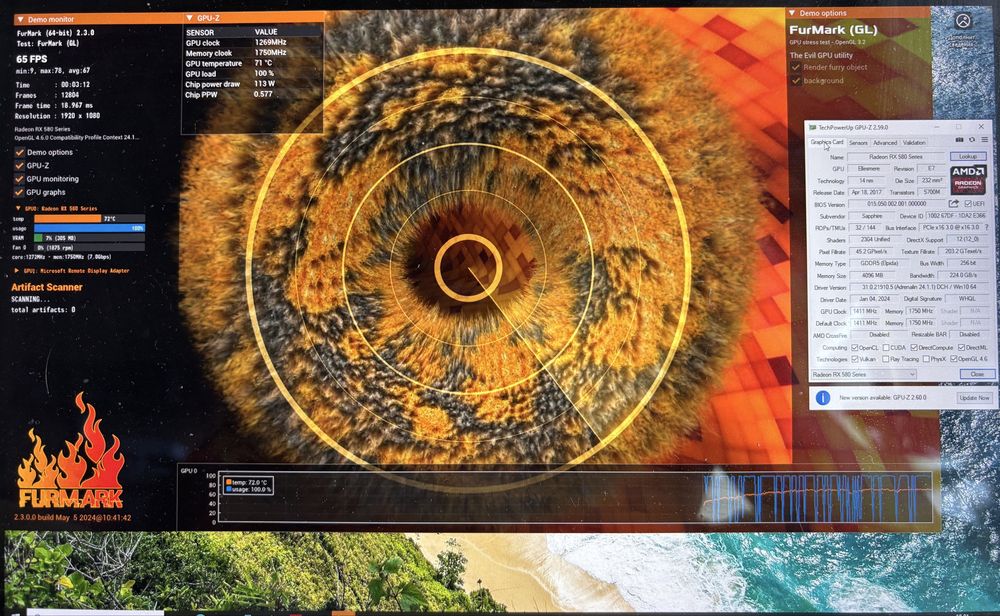This screenshot has width=1000, height=616.
Task: Expand the Microsoft Remote Display Adapter section
Action: [17, 271]
